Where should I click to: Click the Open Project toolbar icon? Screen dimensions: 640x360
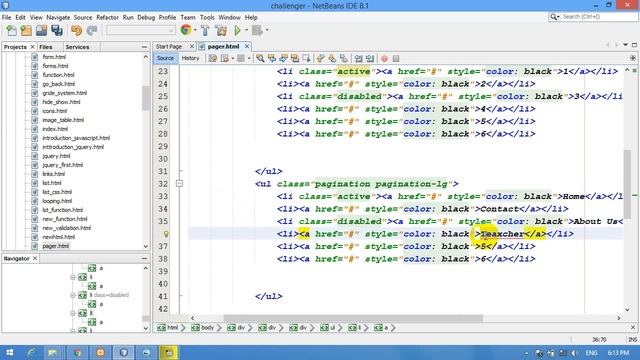click(41, 30)
